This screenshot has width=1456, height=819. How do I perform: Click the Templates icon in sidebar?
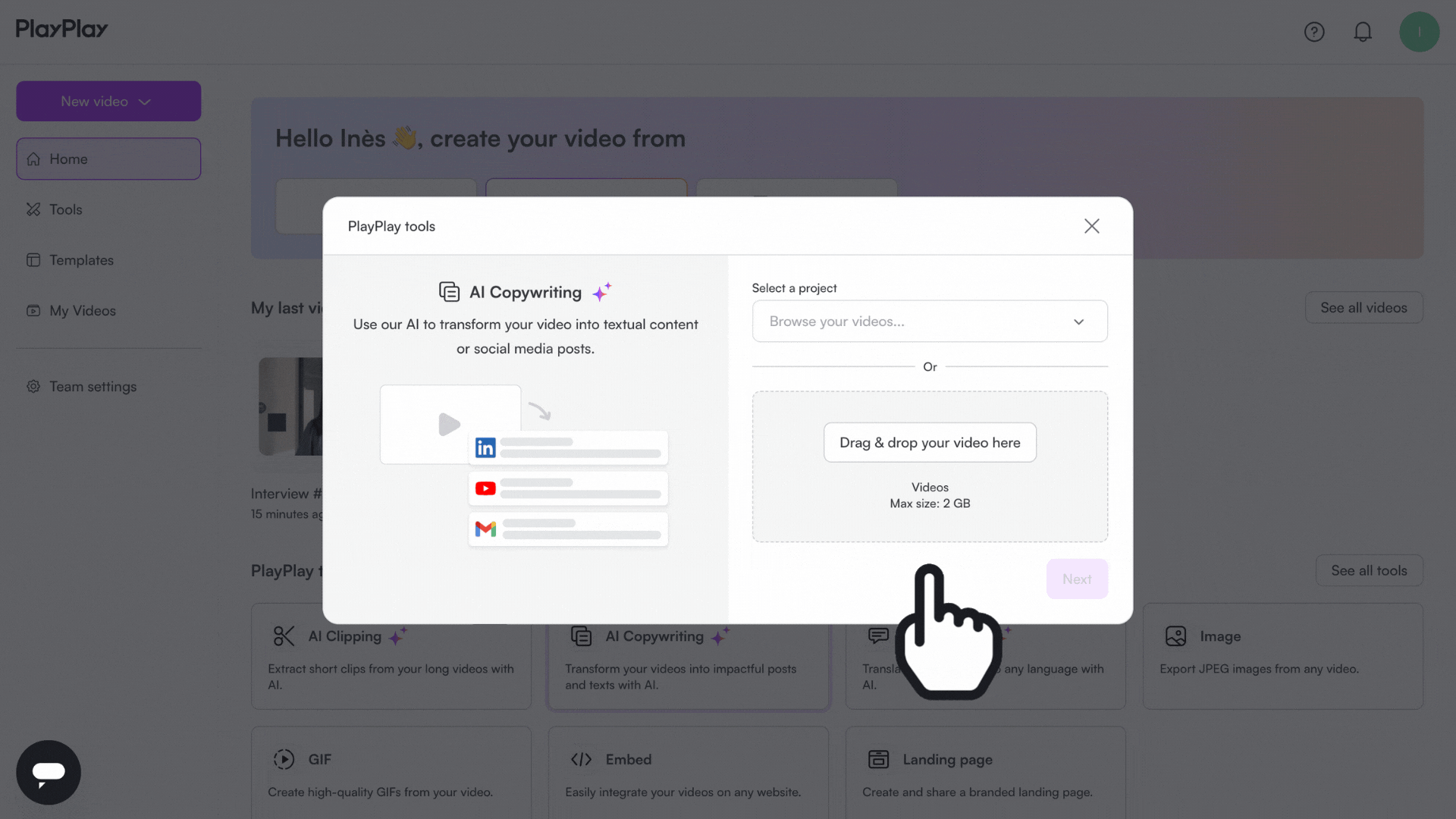click(33, 260)
